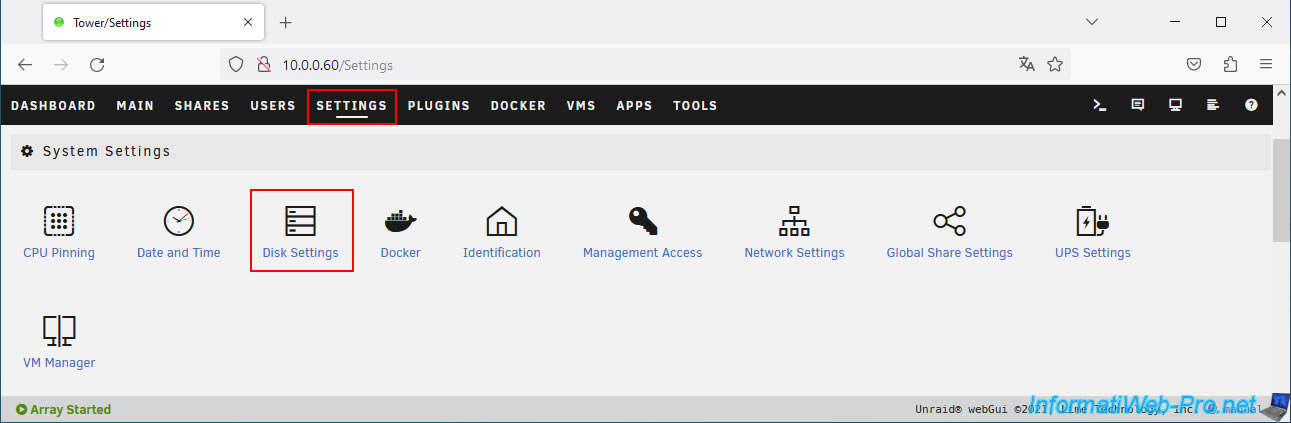Open the VMS menu item

pyautogui.click(x=581, y=105)
